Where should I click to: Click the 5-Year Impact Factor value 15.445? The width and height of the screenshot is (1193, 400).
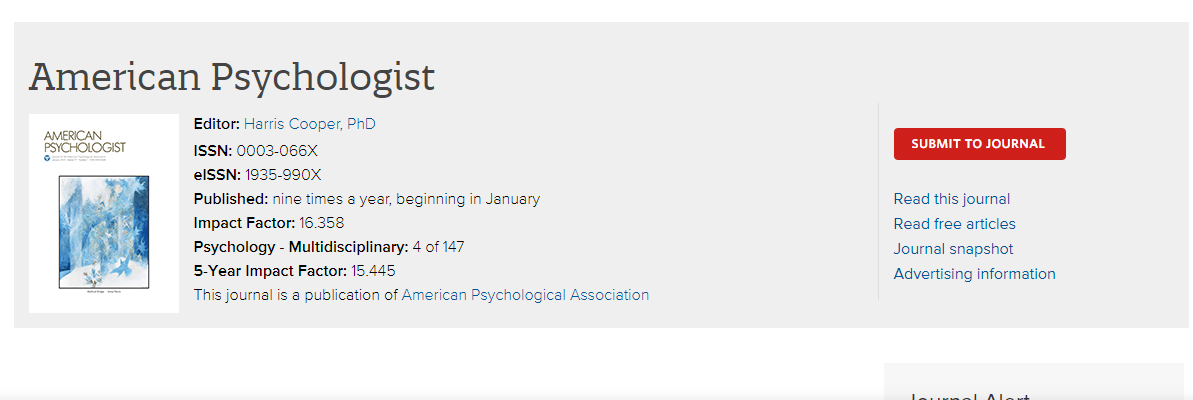pos(373,271)
